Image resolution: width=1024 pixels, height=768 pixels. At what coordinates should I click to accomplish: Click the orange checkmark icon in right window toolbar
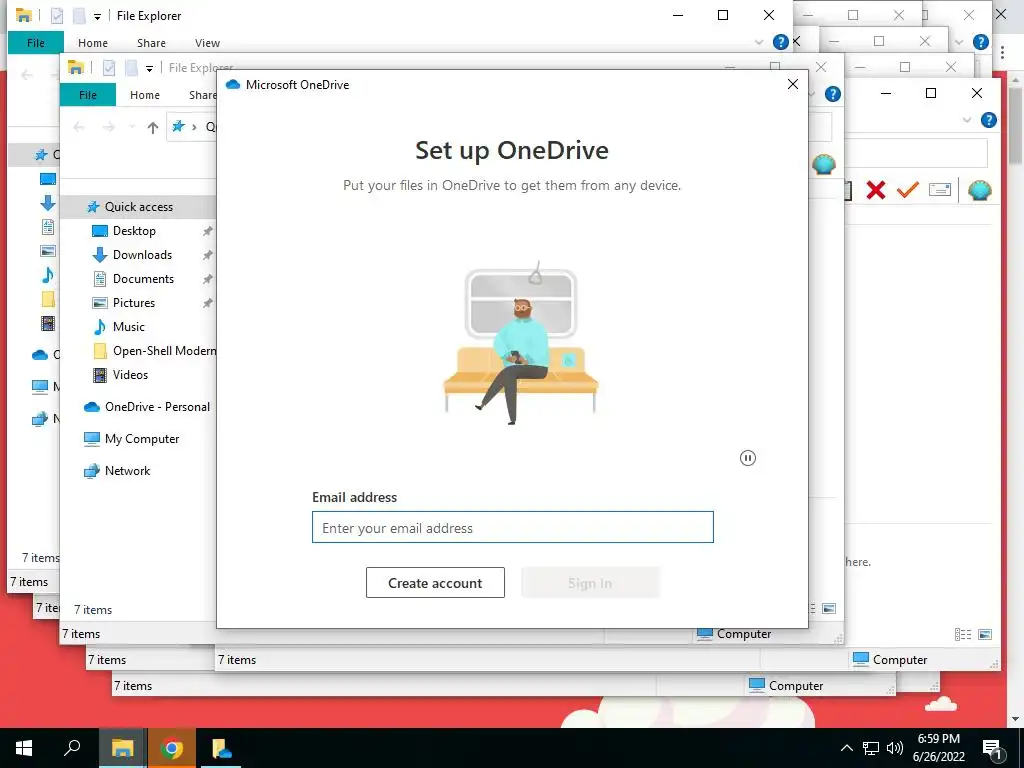pyautogui.click(x=908, y=190)
